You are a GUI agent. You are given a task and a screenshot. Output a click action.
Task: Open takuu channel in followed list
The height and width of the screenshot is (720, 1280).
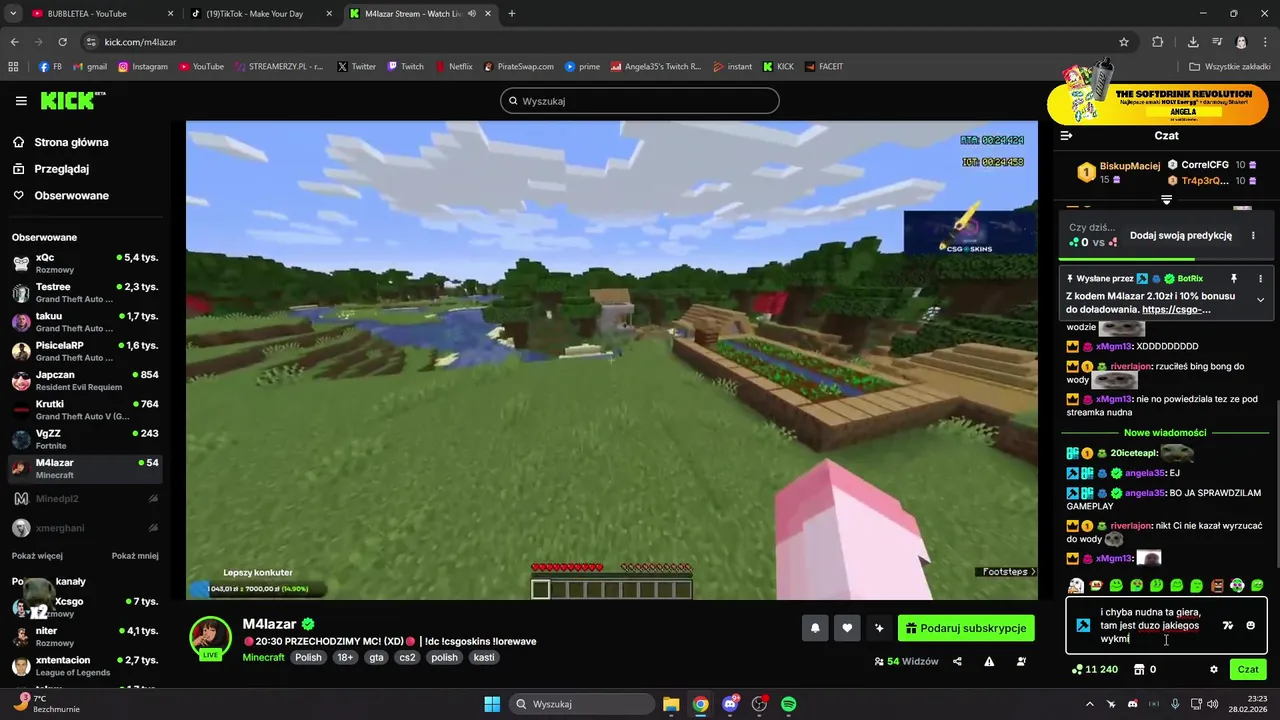point(85,322)
